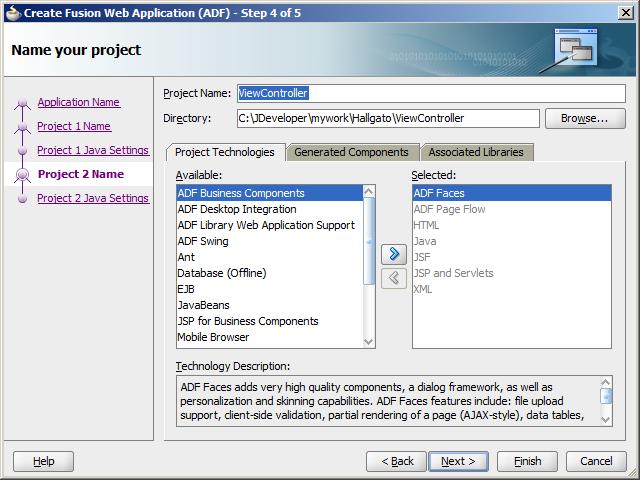Select Java in Selected list
640x480 pixels.
[x=512, y=241]
